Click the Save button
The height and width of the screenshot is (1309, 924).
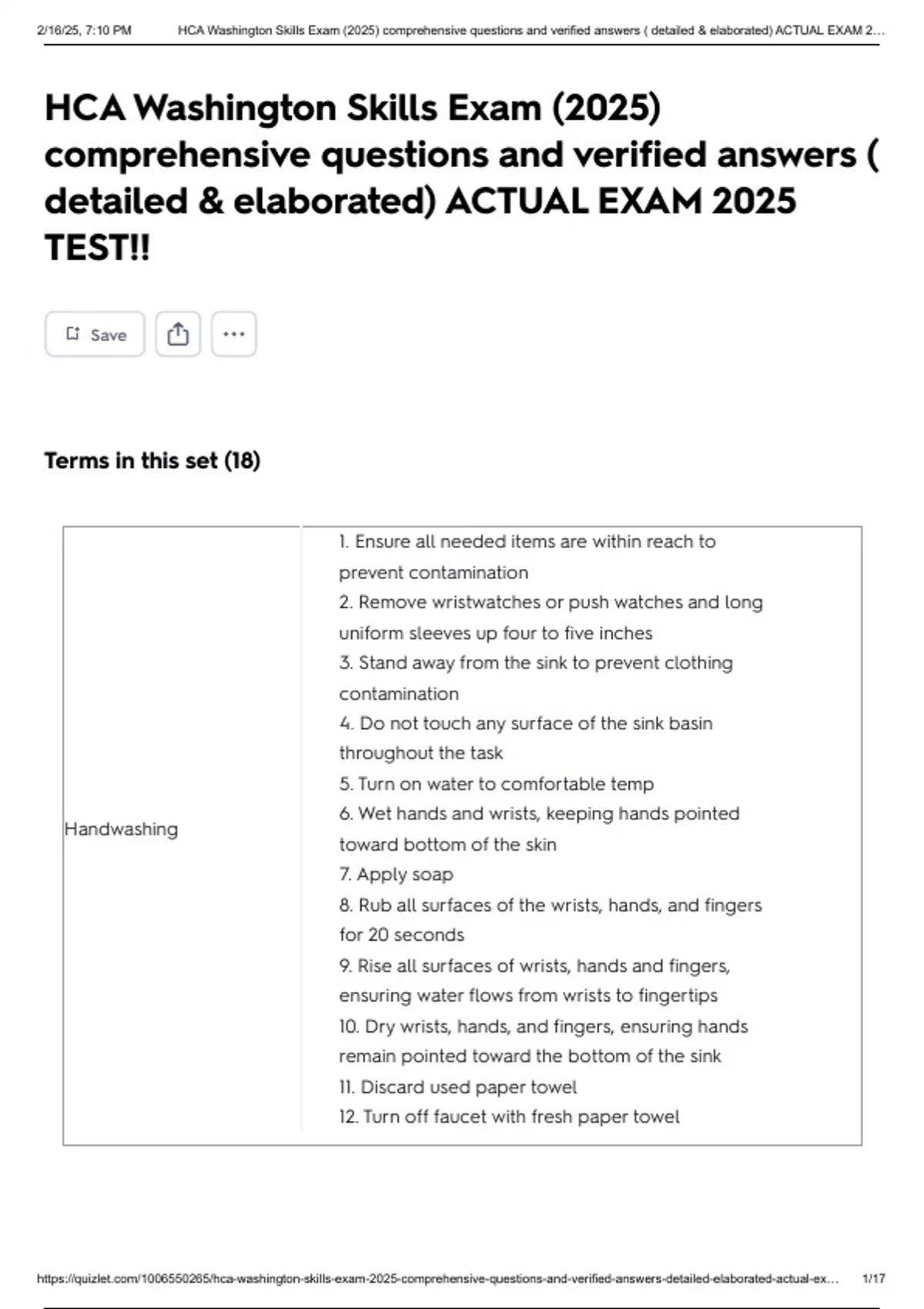[95, 334]
